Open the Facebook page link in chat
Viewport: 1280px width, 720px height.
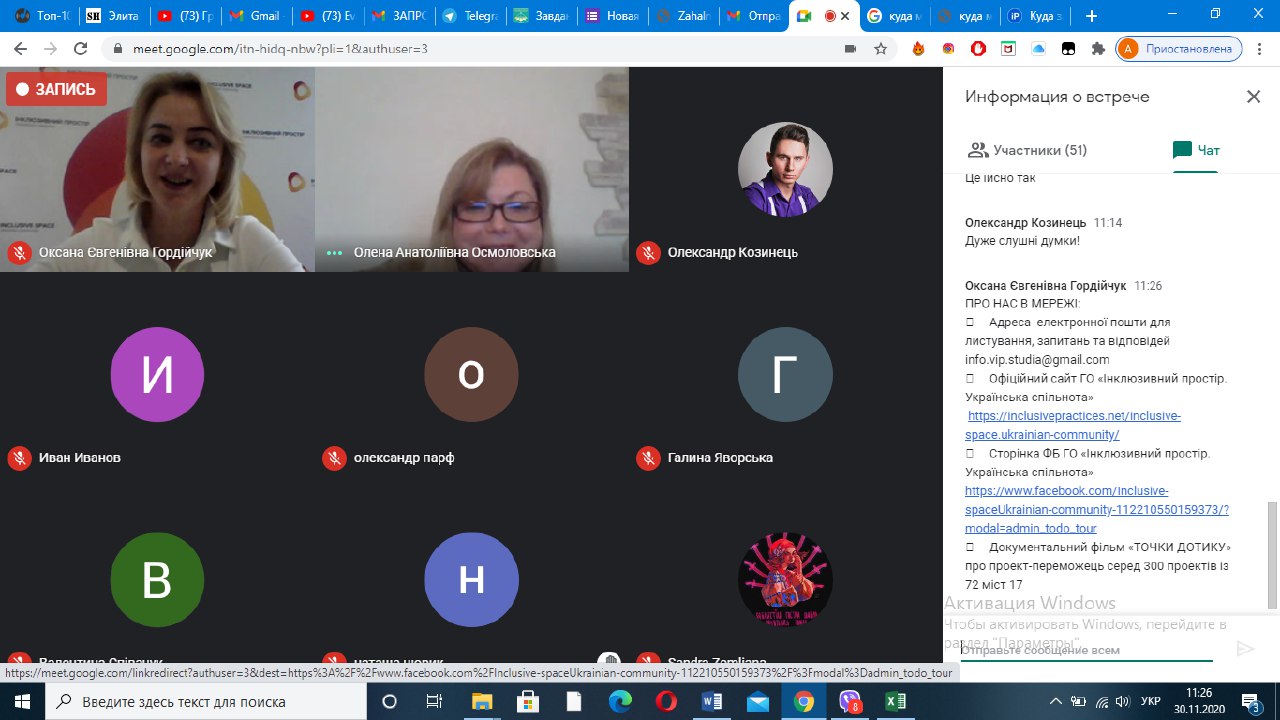pyautogui.click(x=1066, y=491)
